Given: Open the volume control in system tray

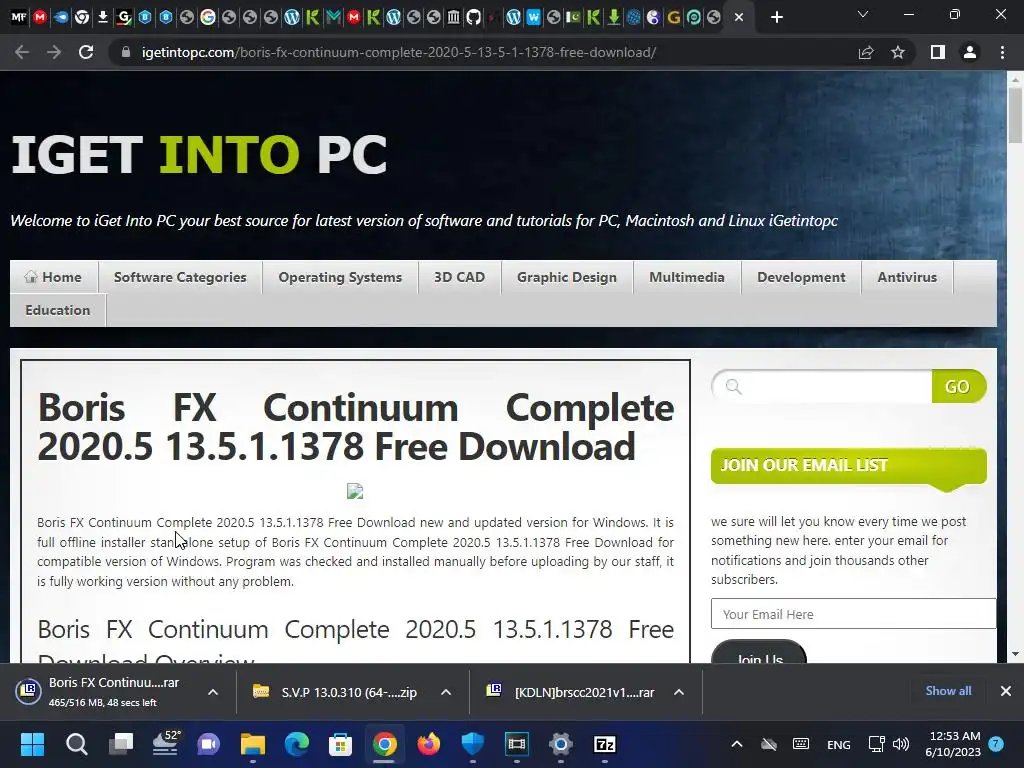Looking at the screenshot, I should pyautogui.click(x=901, y=744).
